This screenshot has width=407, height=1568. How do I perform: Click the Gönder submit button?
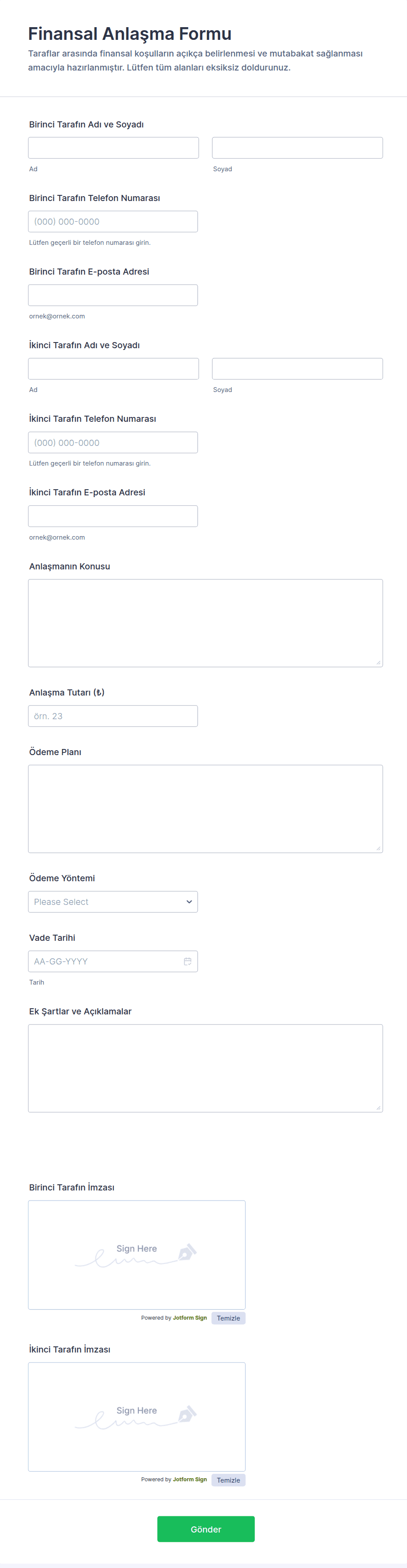(x=206, y=1529)
